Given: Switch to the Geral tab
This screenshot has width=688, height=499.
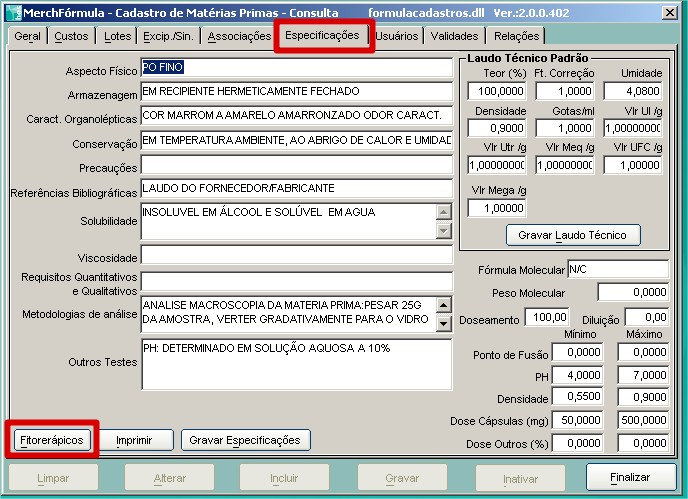Looking at the screenshot, I should [27, 36].
